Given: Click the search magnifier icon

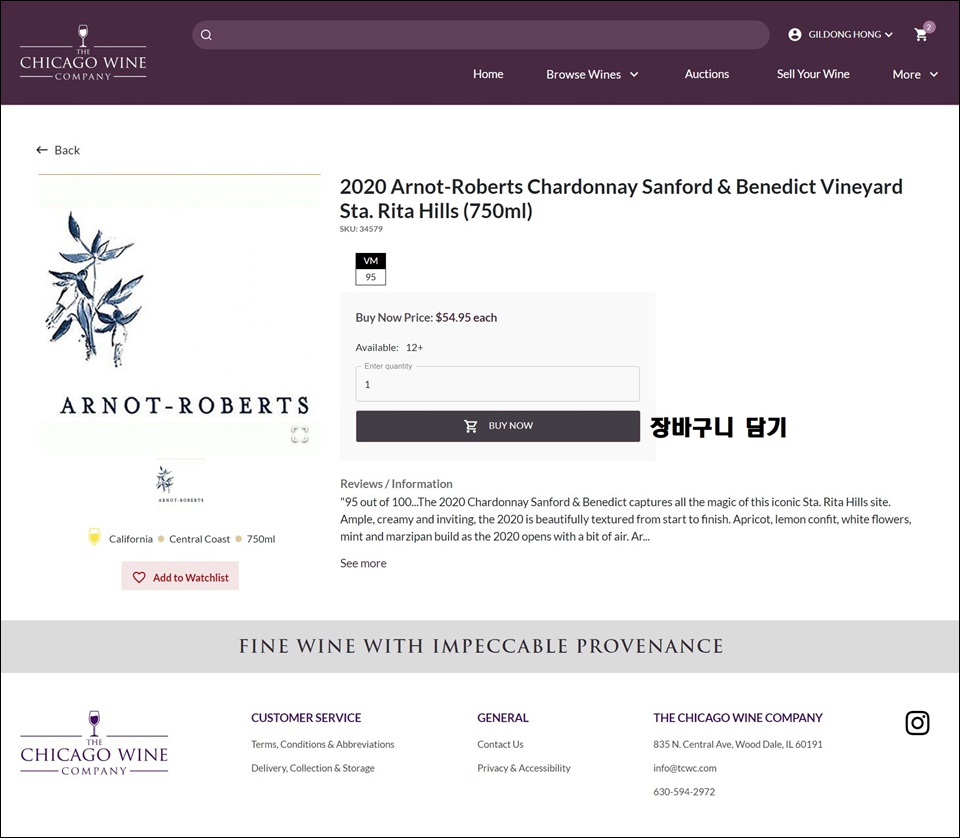Looking at the screenshot, I should point(206,35).
